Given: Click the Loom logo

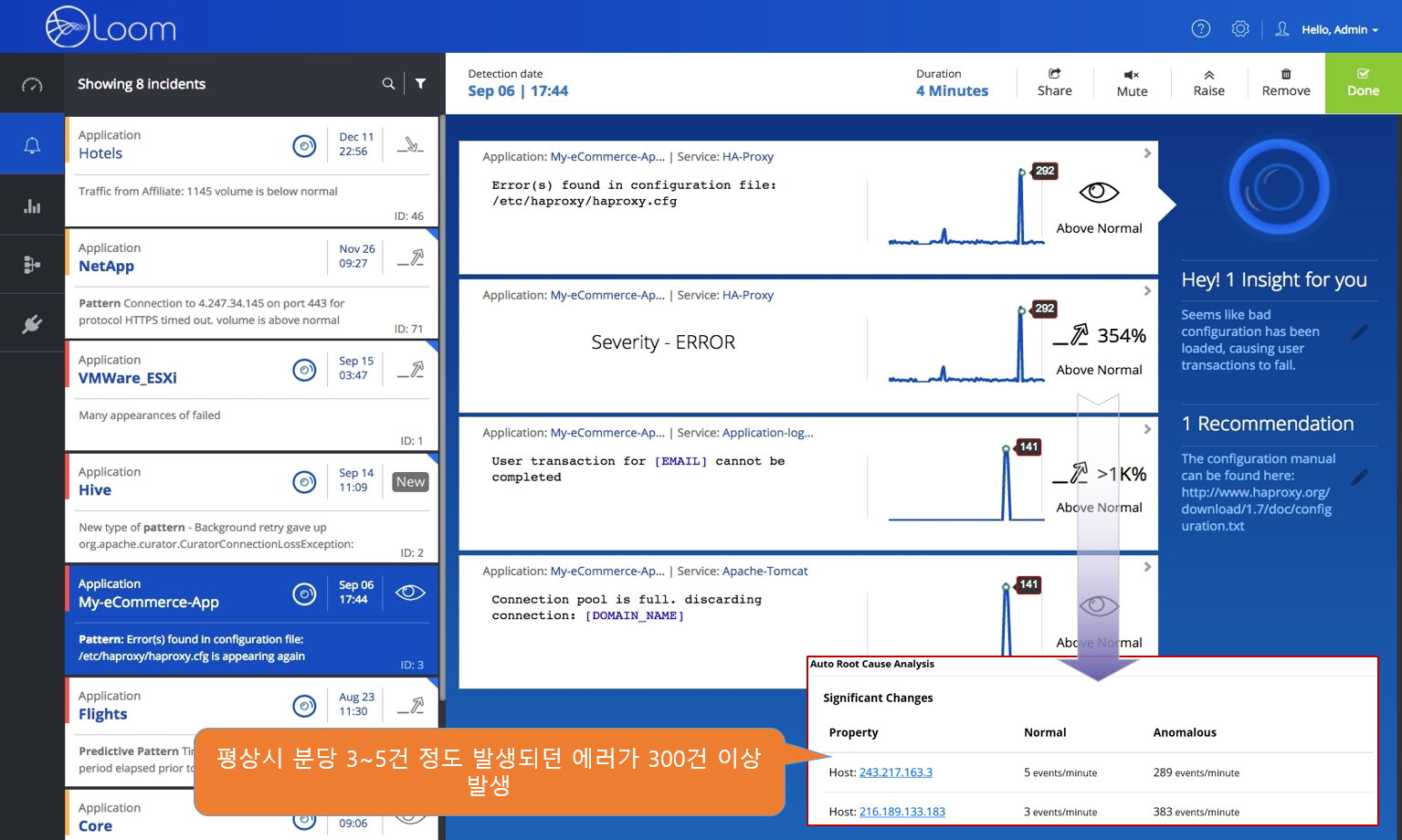Looking at the screenshot, I should (111, 26).
